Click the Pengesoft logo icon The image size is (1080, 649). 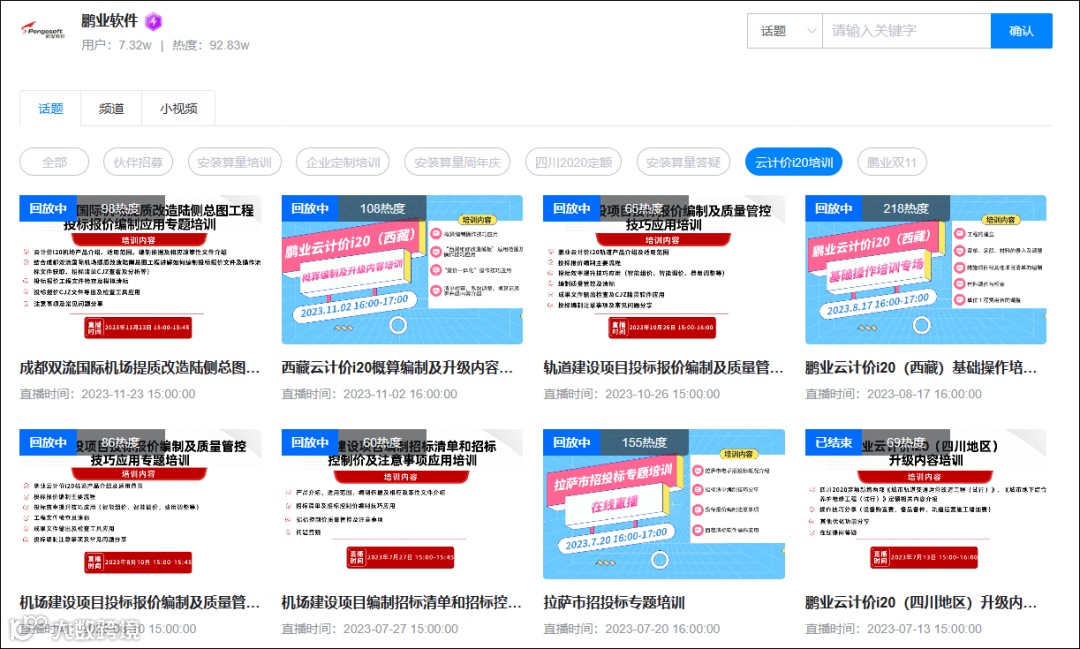pos(43,30)
